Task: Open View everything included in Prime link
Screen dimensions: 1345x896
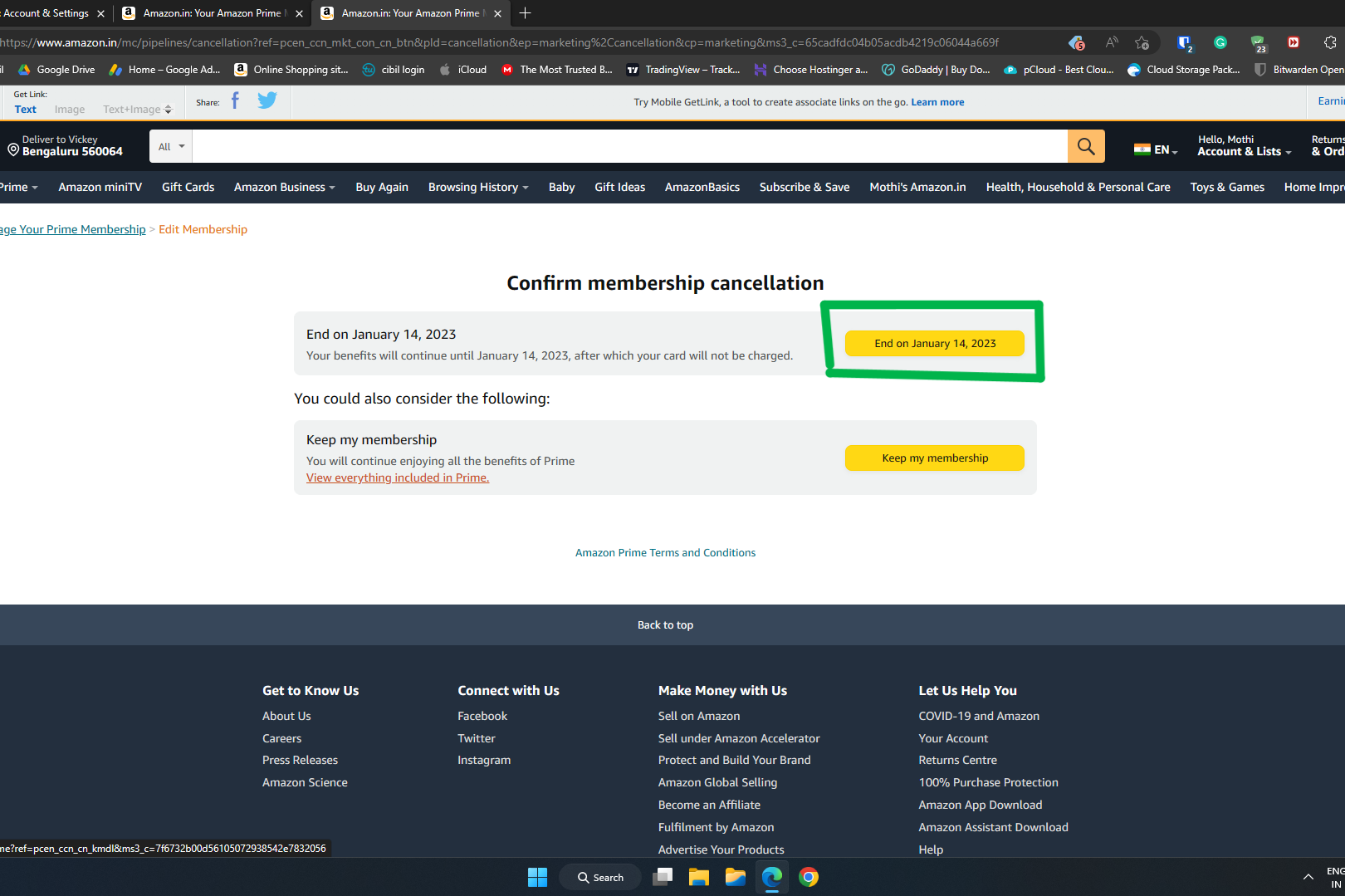Action: tap(398, 477)
